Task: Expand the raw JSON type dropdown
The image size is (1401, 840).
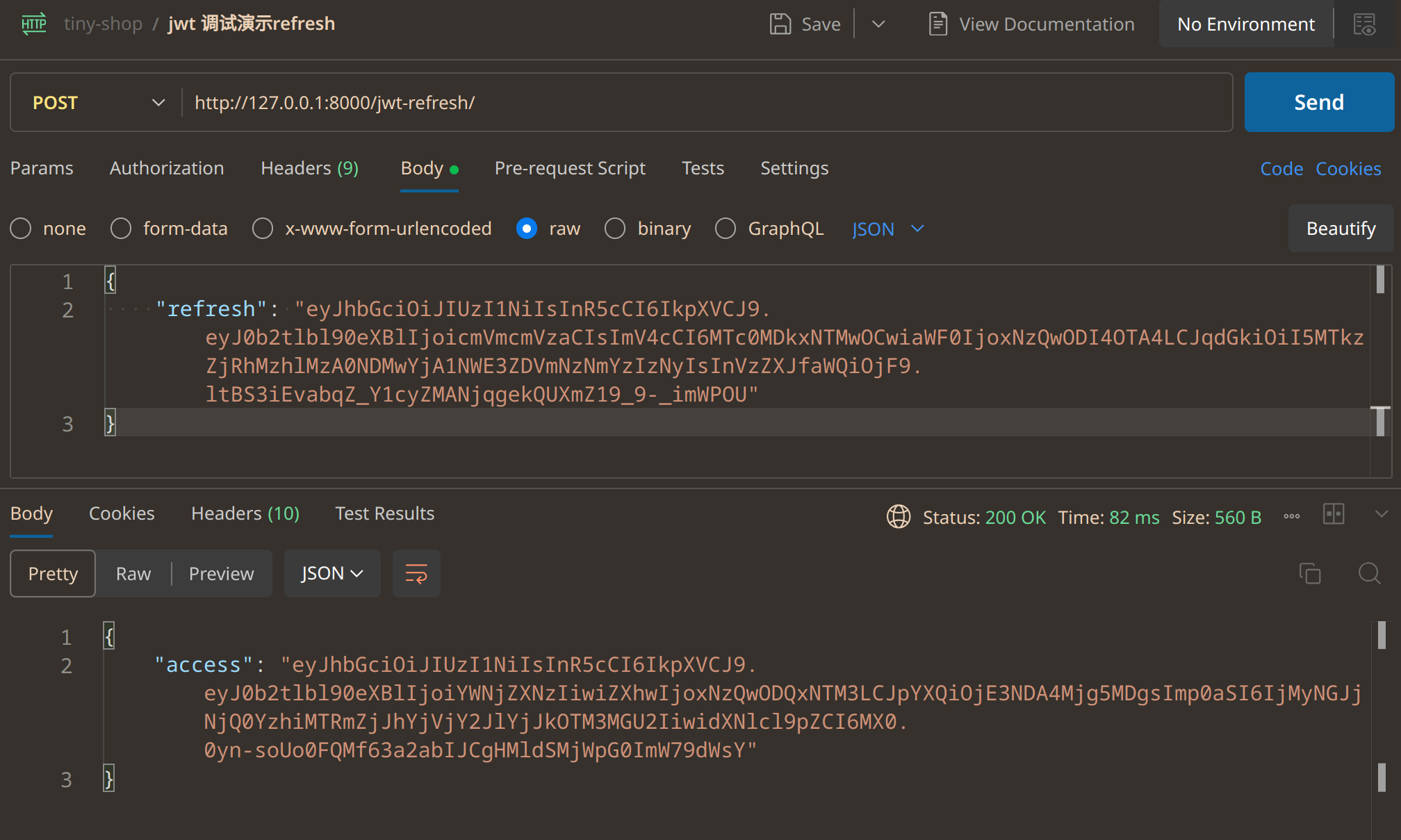Action: (x=888, y=229)
